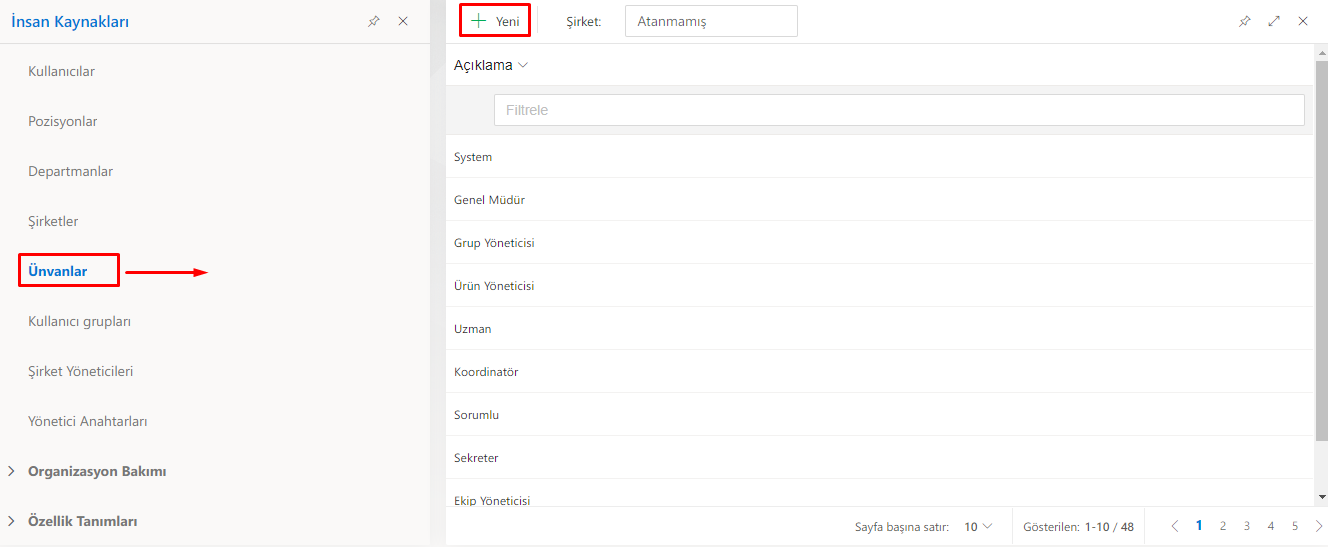The height and width of the screenshot is (547, 1328).
Task: Open rows per page dropdown
Action: [978, 526]
